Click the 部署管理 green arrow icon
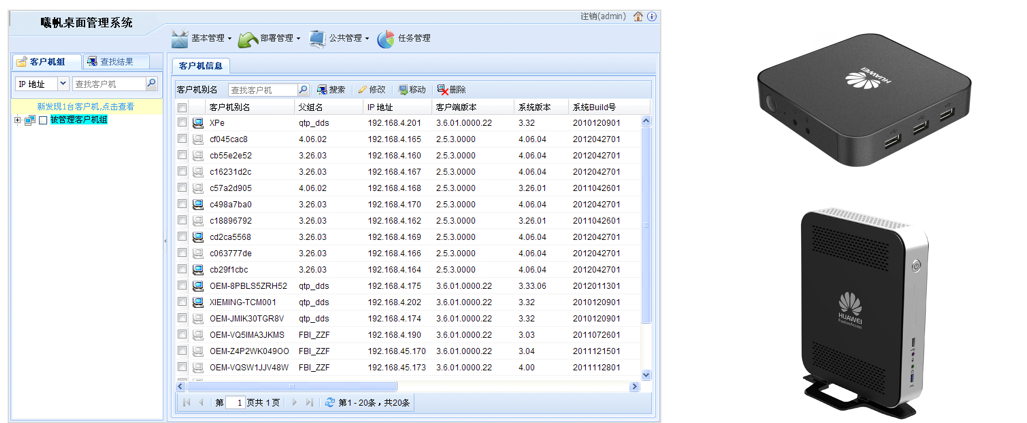The height and width of the screenshot is (423, 1027). [248, 39]
